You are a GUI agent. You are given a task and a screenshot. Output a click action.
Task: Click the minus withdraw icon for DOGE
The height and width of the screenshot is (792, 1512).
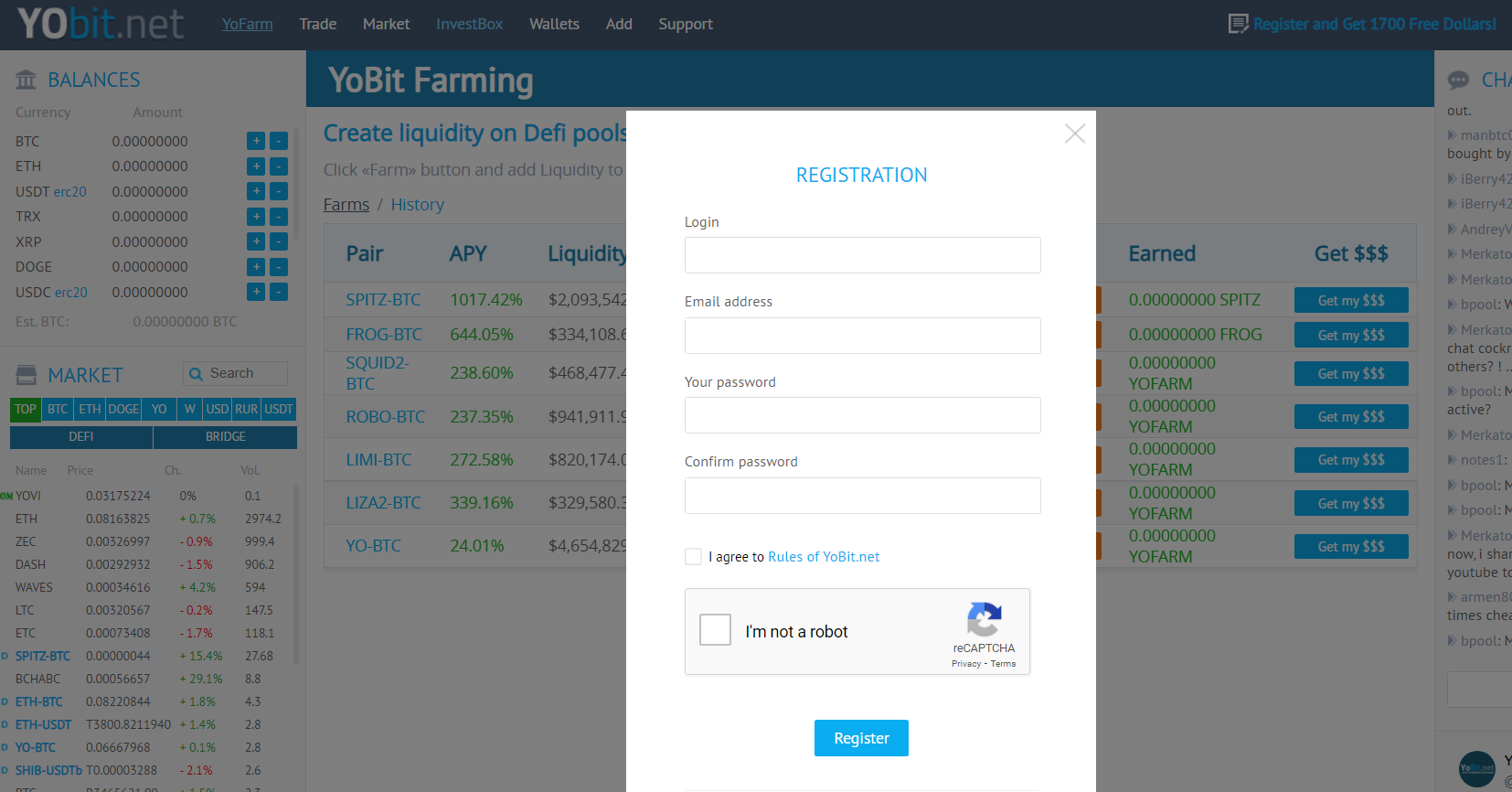tap(279, 267)
